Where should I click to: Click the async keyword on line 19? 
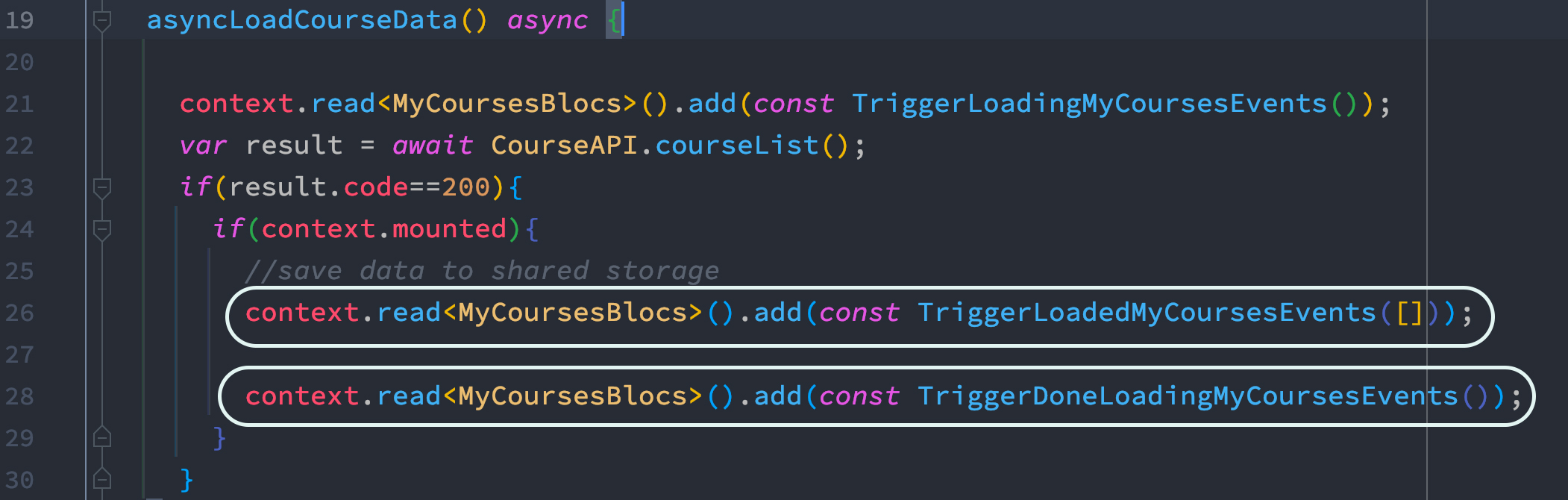[548, 20]
